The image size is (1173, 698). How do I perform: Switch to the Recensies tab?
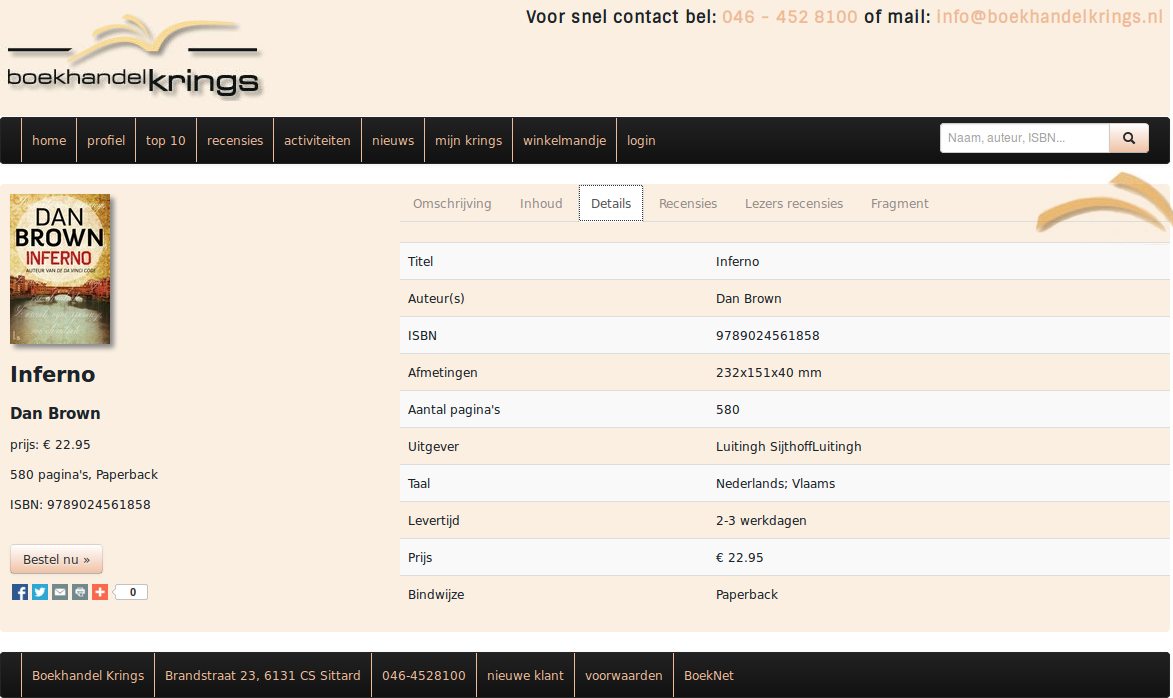point(687,203)
